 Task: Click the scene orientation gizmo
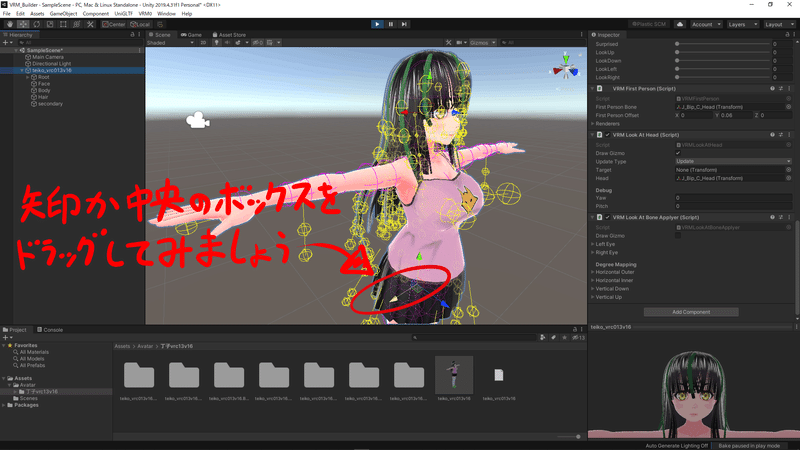pyautogui.click(x=566, y=66)
